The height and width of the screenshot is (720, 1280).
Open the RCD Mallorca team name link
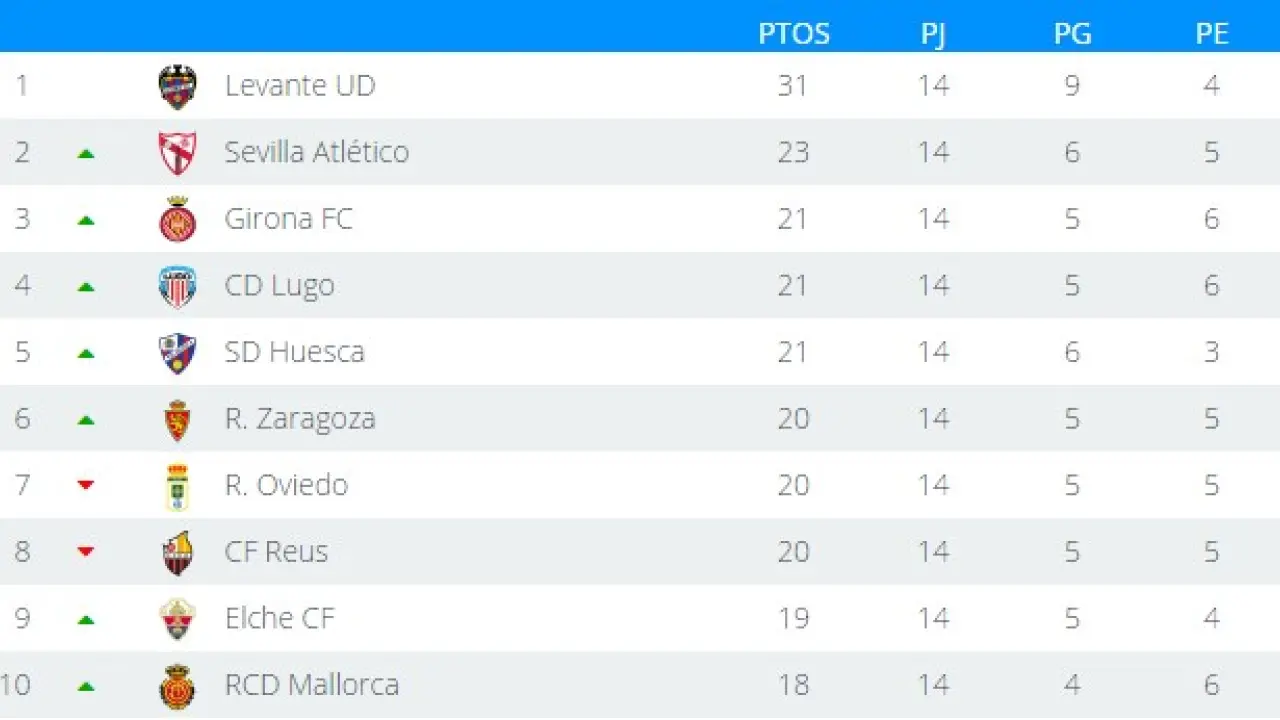coord(312,685)
